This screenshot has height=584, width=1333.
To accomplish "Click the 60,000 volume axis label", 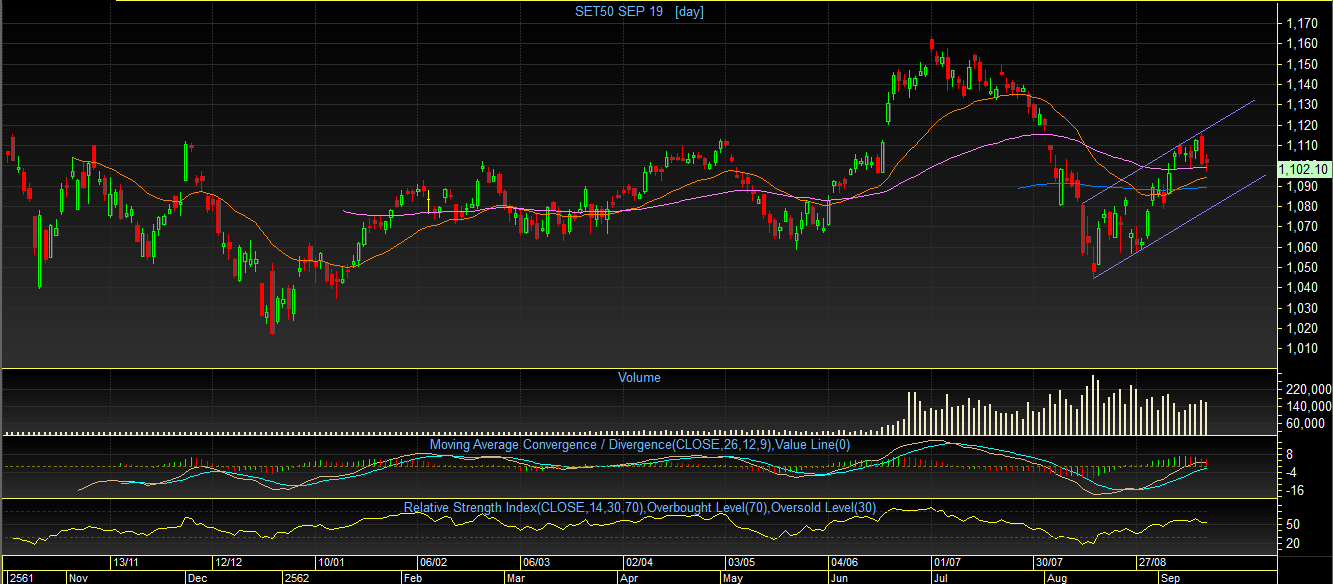I will [x=1304, y=424].
